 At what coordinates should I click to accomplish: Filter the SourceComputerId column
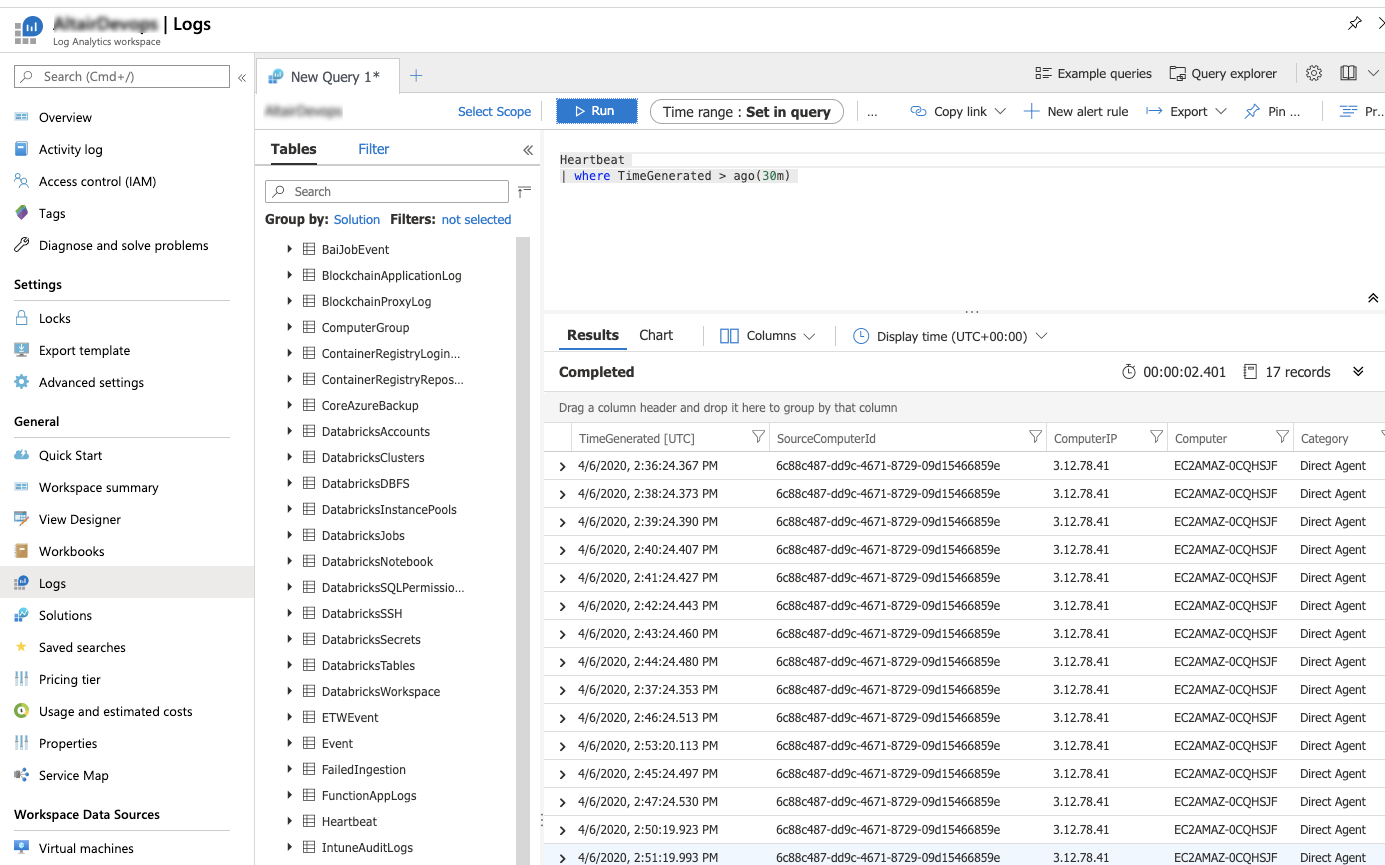(x=1035, y=437)
